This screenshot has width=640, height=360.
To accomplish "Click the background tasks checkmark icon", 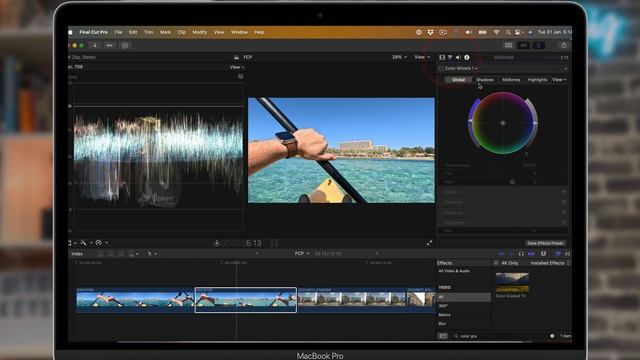I will pos(125,45).
